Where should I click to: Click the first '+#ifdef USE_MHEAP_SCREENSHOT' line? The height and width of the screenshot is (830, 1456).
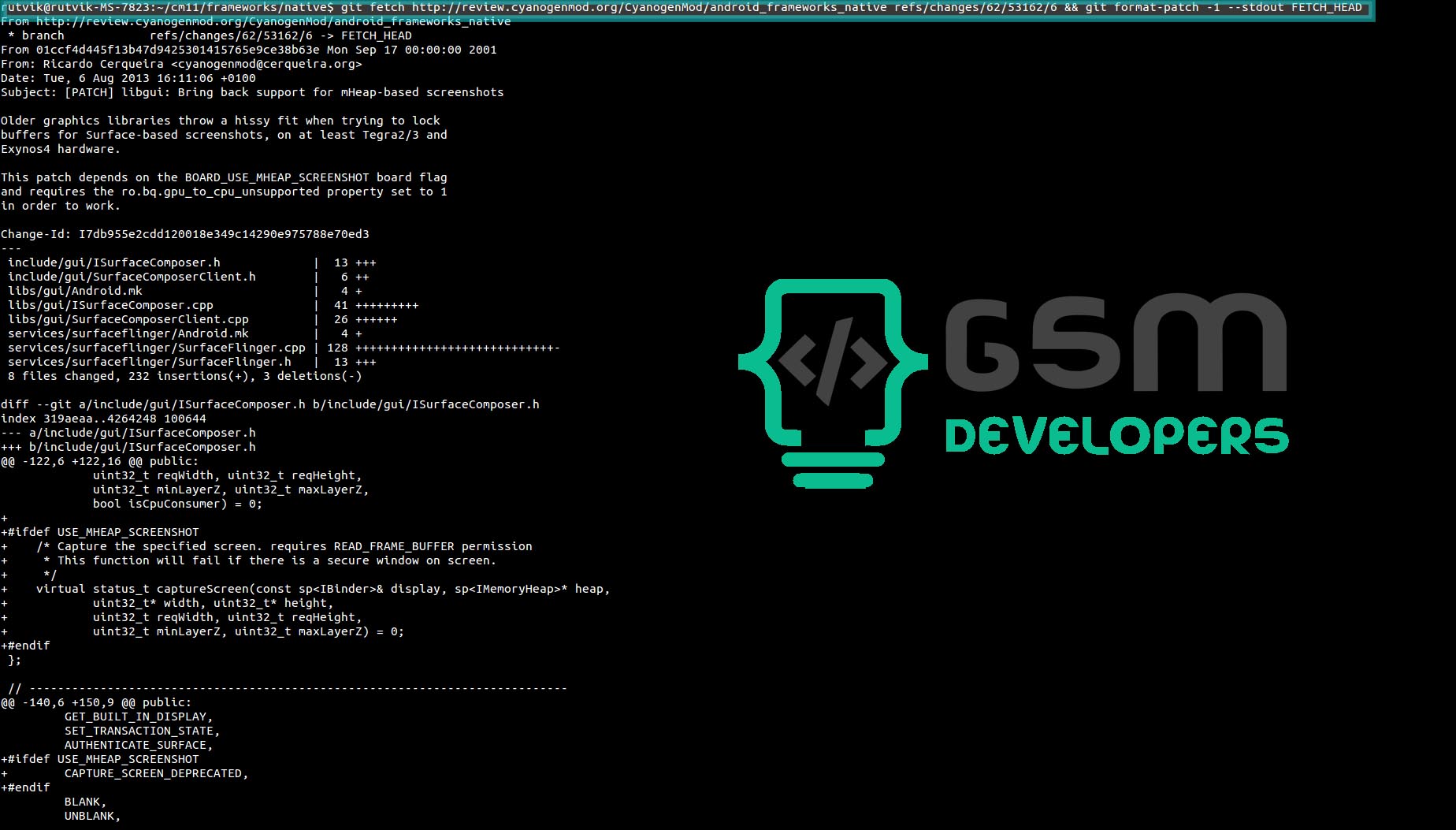pyautogui.click(x=100, y=532)
